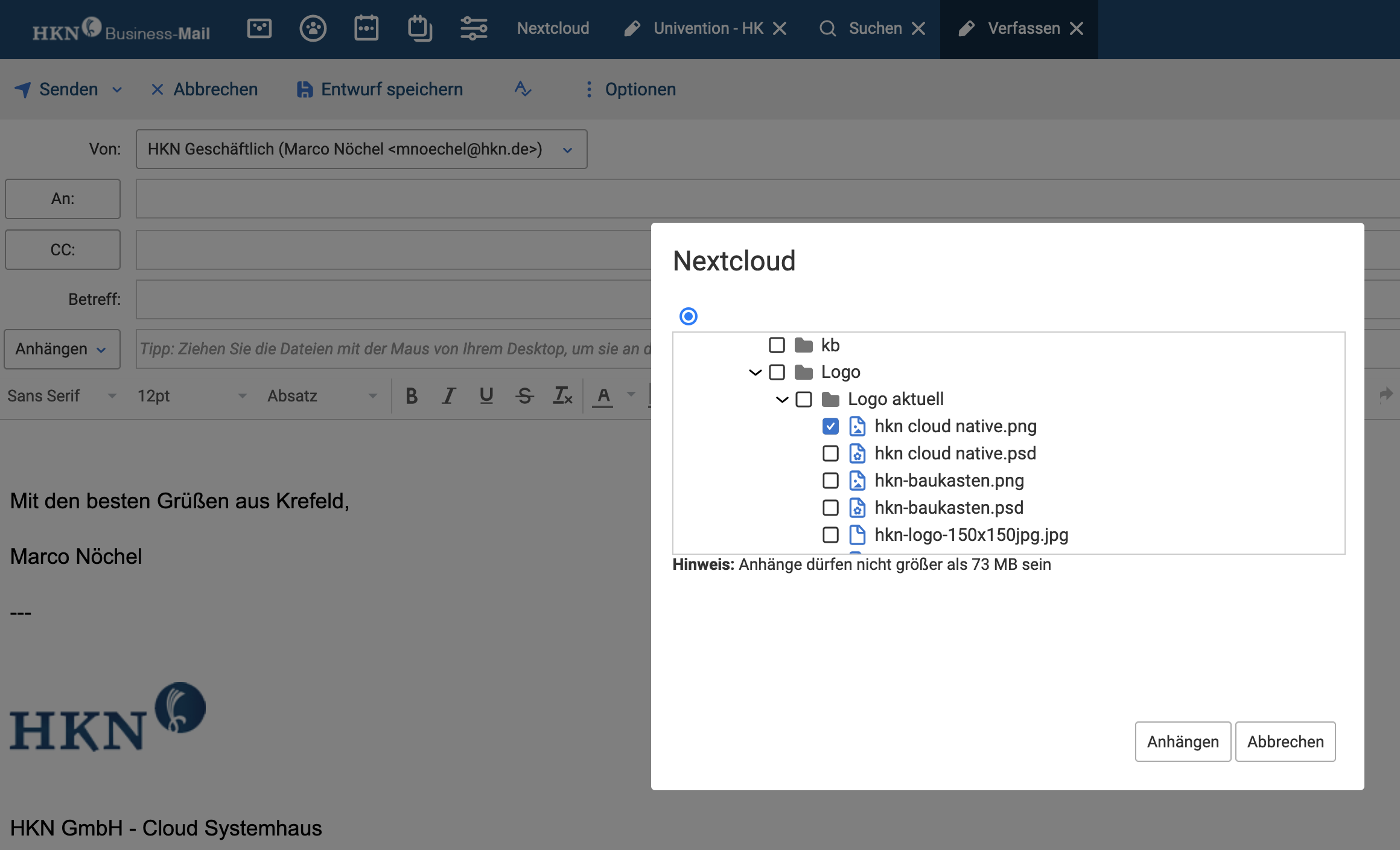Close the Univention - HK tab
Image resolution: width=1400 pixels, height=850 pixels.
click(x=780, y=28)
